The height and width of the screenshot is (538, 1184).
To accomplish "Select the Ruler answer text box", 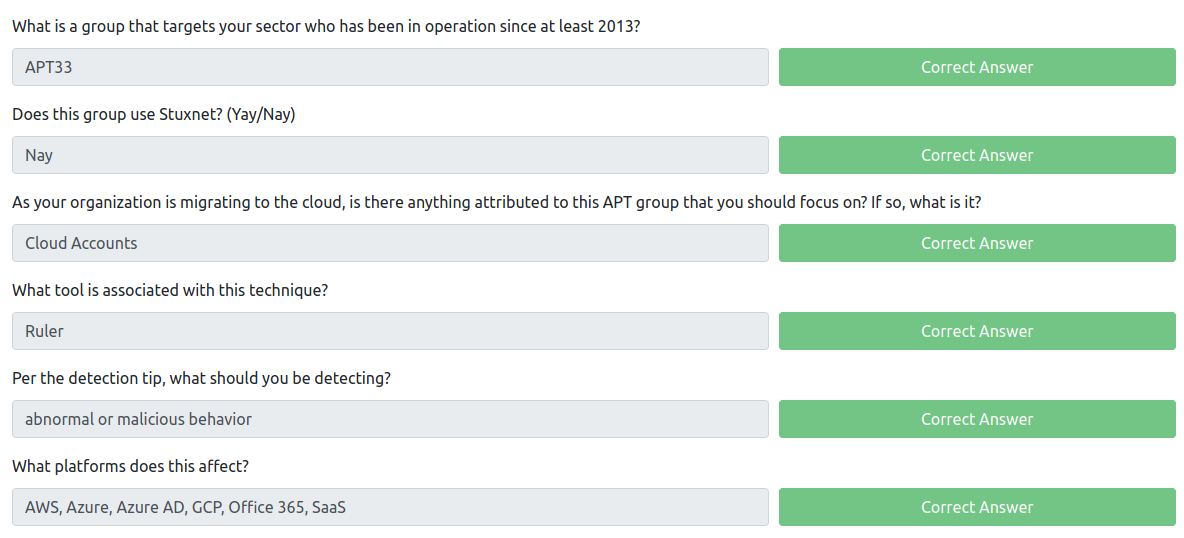I will click(x=390, y=331).
